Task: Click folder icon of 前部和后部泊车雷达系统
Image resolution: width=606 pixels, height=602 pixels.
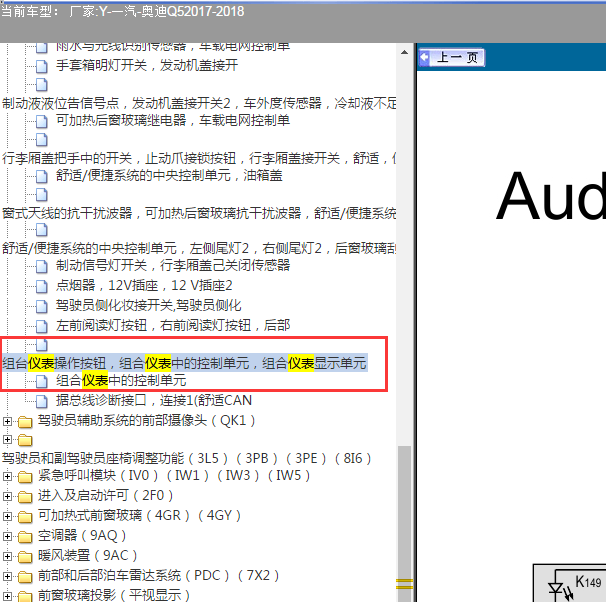Action: 25,577
